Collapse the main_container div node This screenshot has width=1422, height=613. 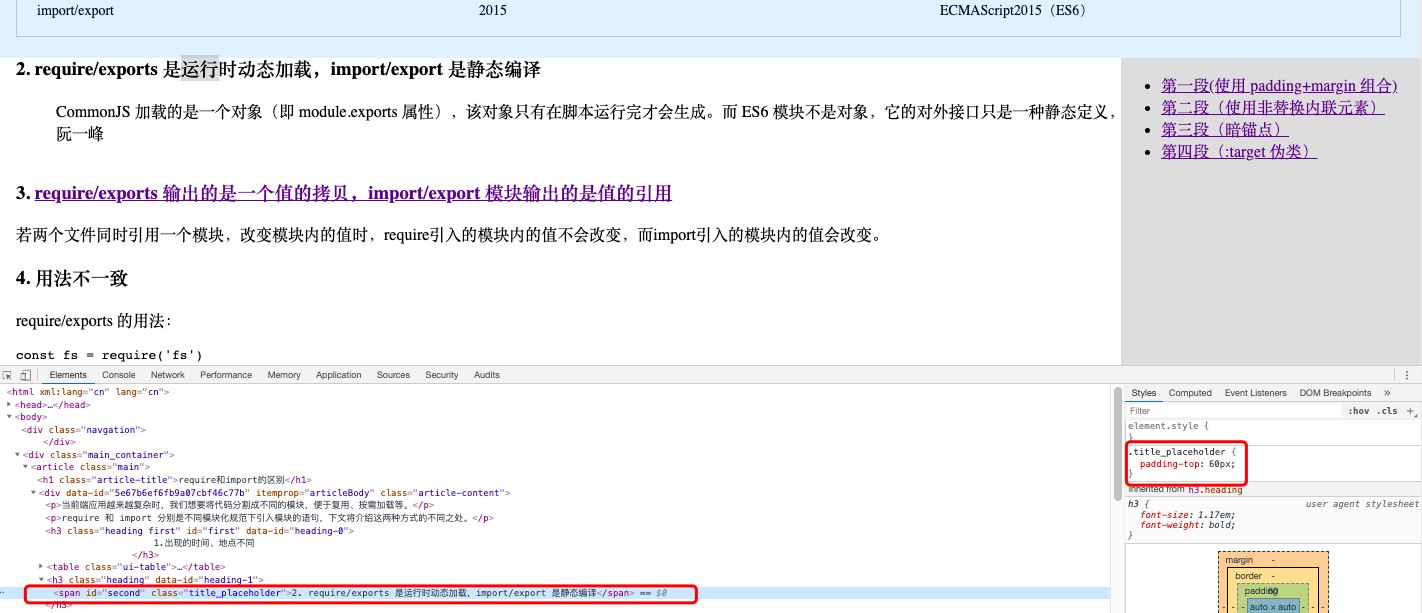(x=17, y=455)
